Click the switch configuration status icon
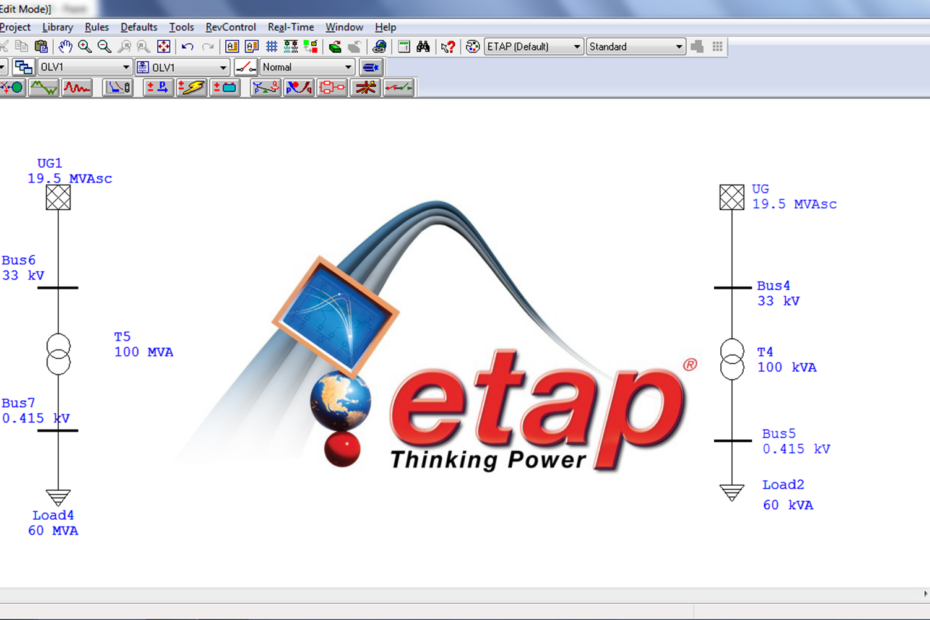 [x=246, y=68]
